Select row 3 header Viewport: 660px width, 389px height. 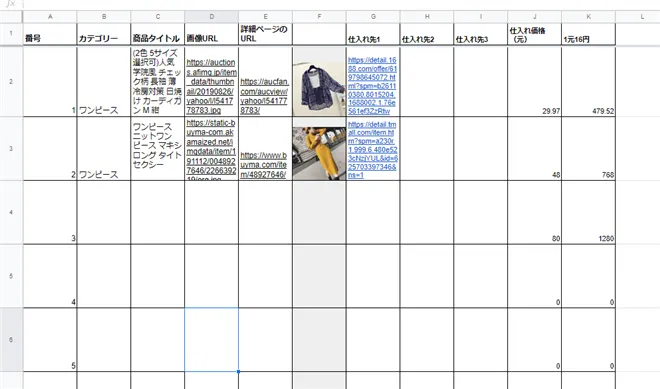tap(11, 149)
